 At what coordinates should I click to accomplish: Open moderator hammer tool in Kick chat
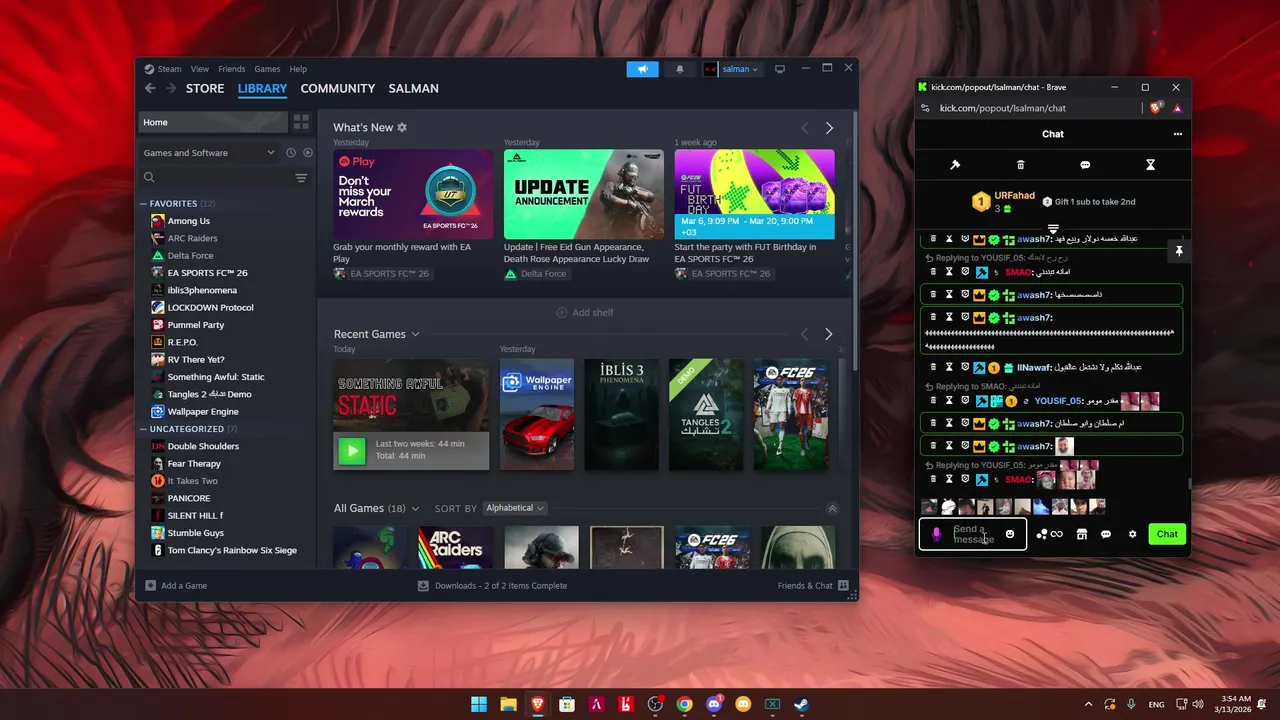point(955,165)
